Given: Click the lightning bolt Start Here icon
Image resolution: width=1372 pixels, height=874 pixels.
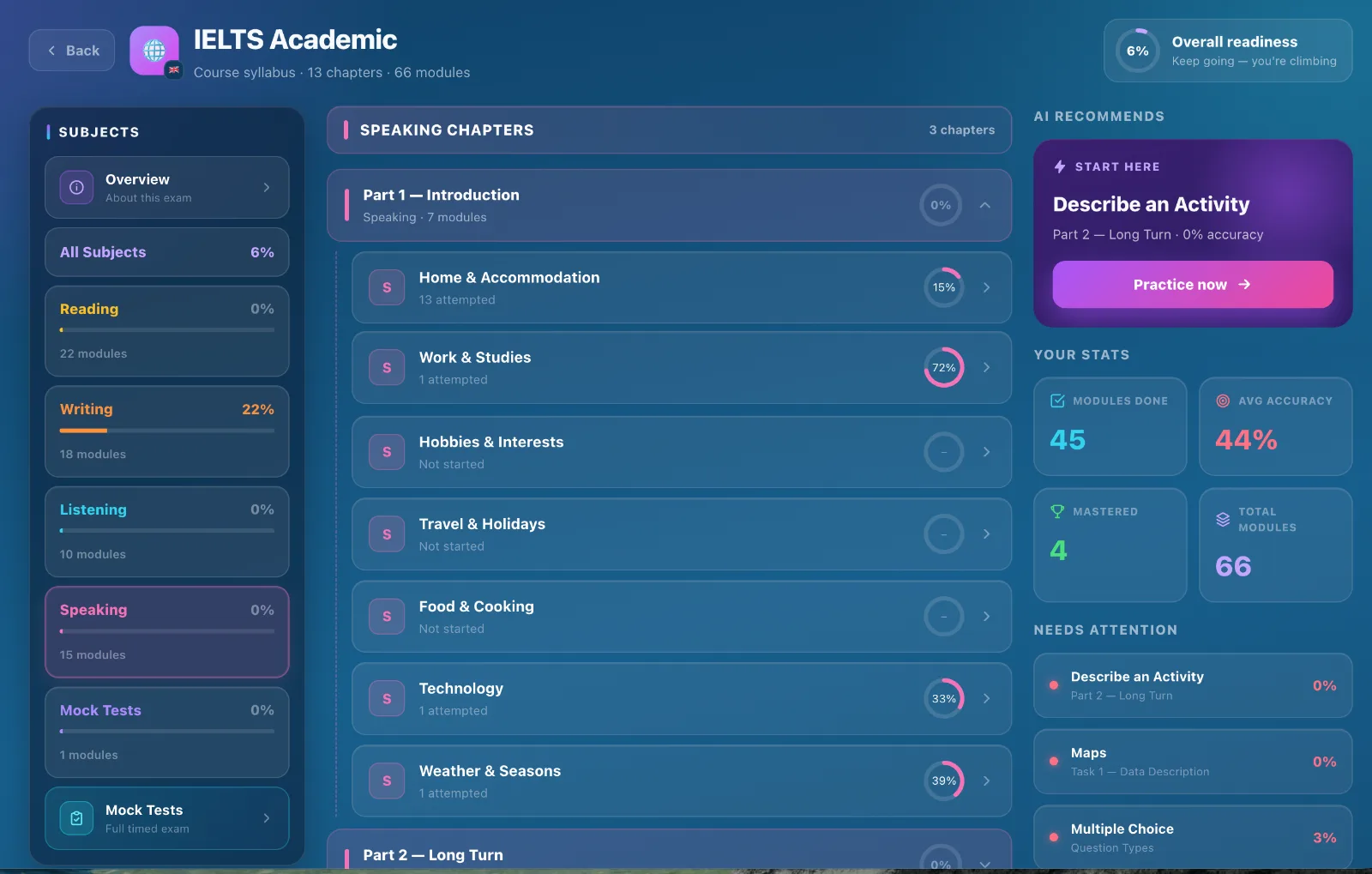Looking at the screenshot, I should 1060,166.
